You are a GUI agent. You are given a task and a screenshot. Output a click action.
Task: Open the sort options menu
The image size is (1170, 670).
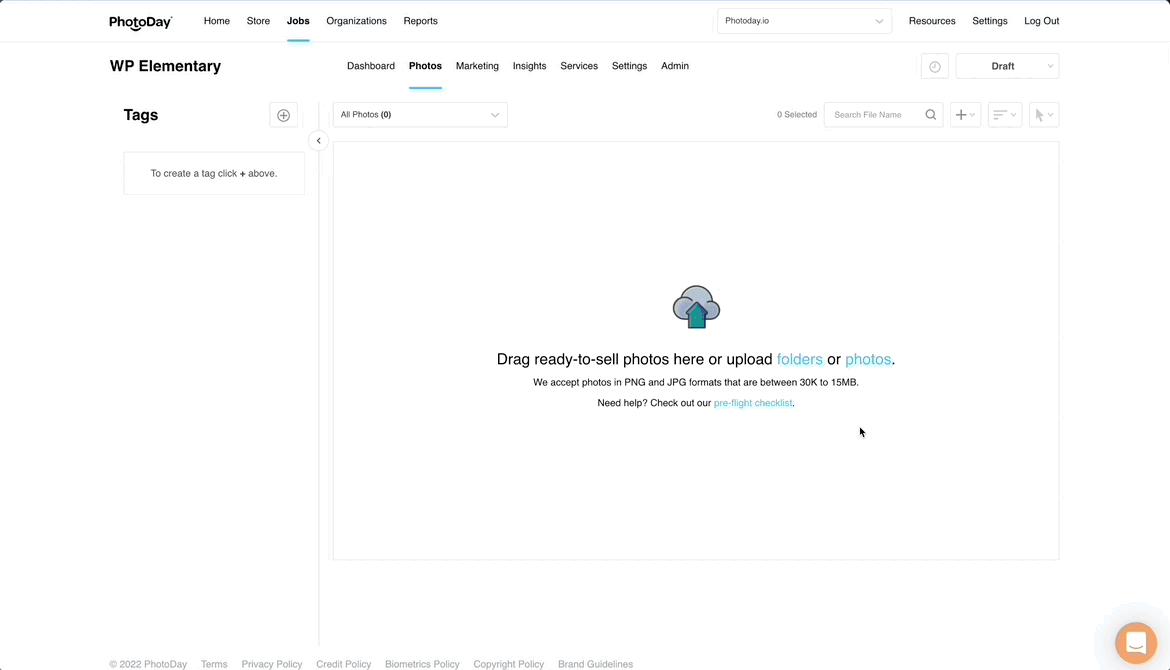[1004, 115]
